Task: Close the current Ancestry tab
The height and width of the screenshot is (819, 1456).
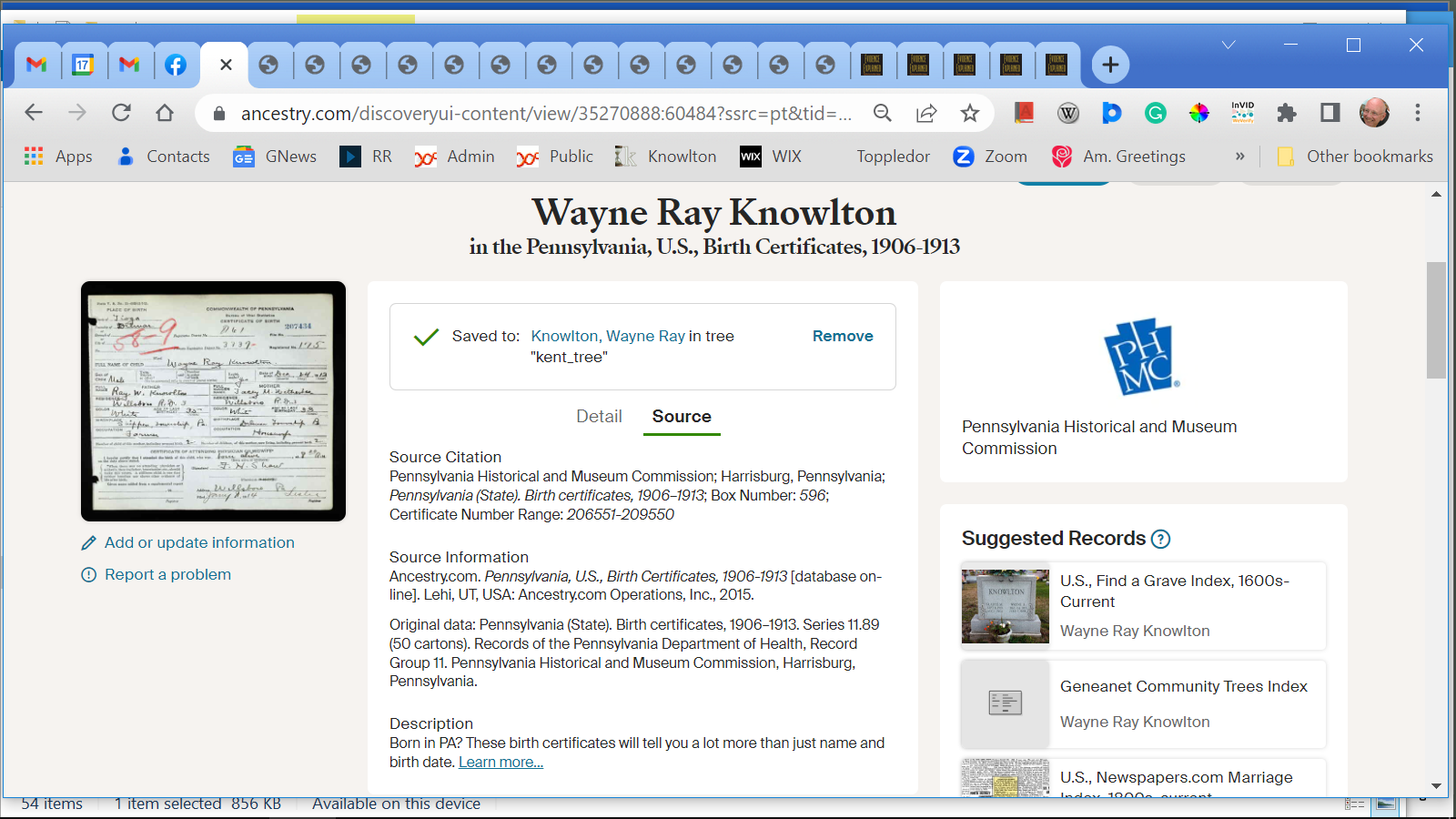Action: pyautogui.click(x=226, y=65)
